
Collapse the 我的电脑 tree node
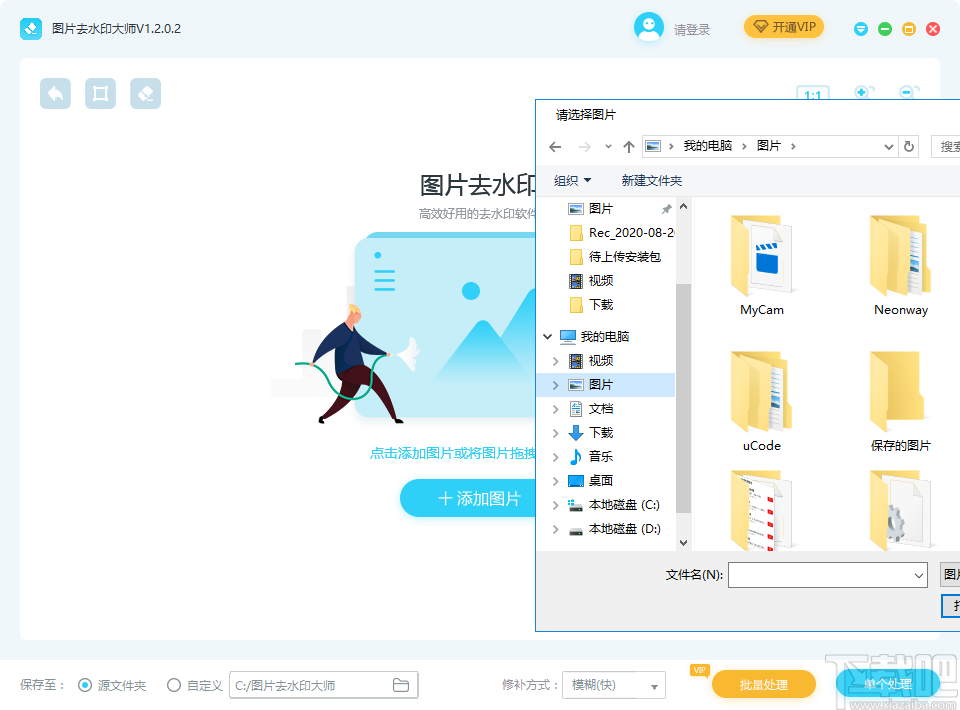click(546, 336)
